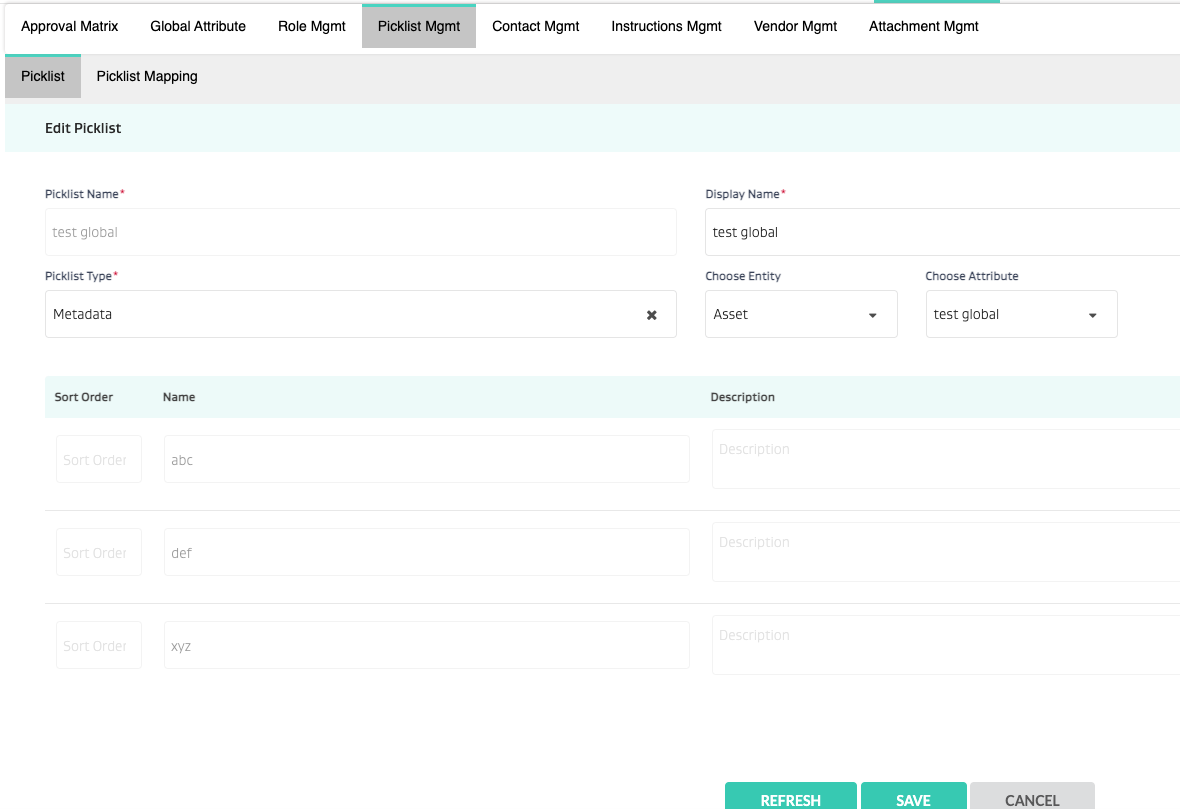This screenshot has width=1180, height=809.
Task: Select the Contact Mgmt tab
Action: 536,27
